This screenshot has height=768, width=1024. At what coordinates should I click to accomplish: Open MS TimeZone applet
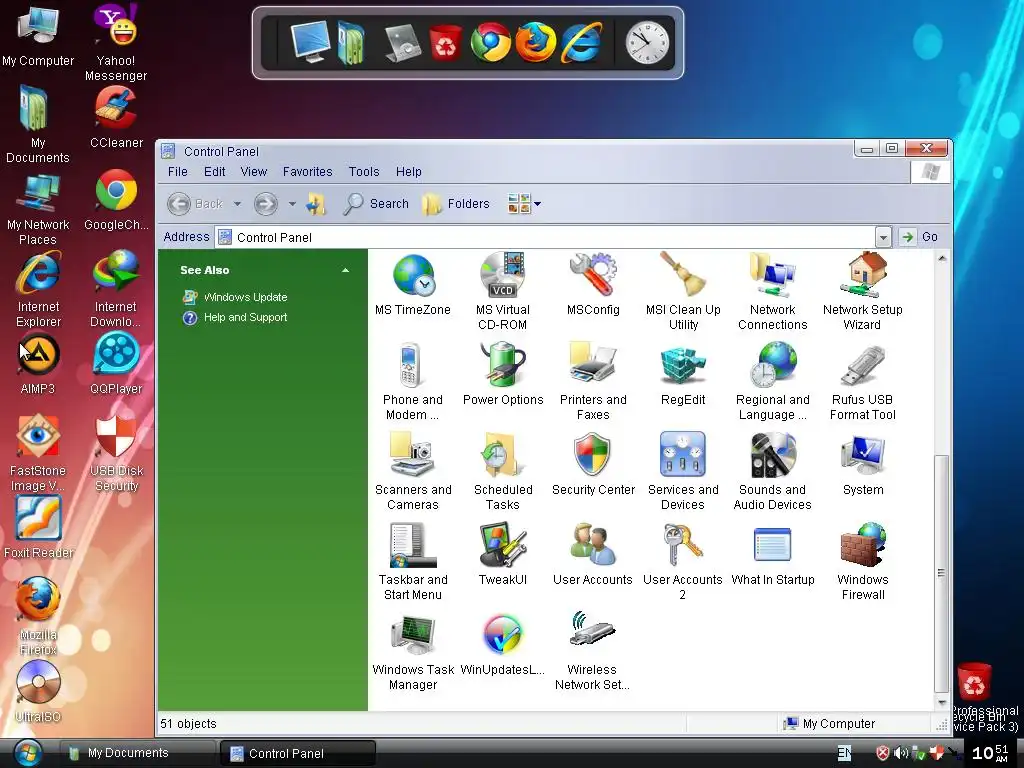point(413,285)
